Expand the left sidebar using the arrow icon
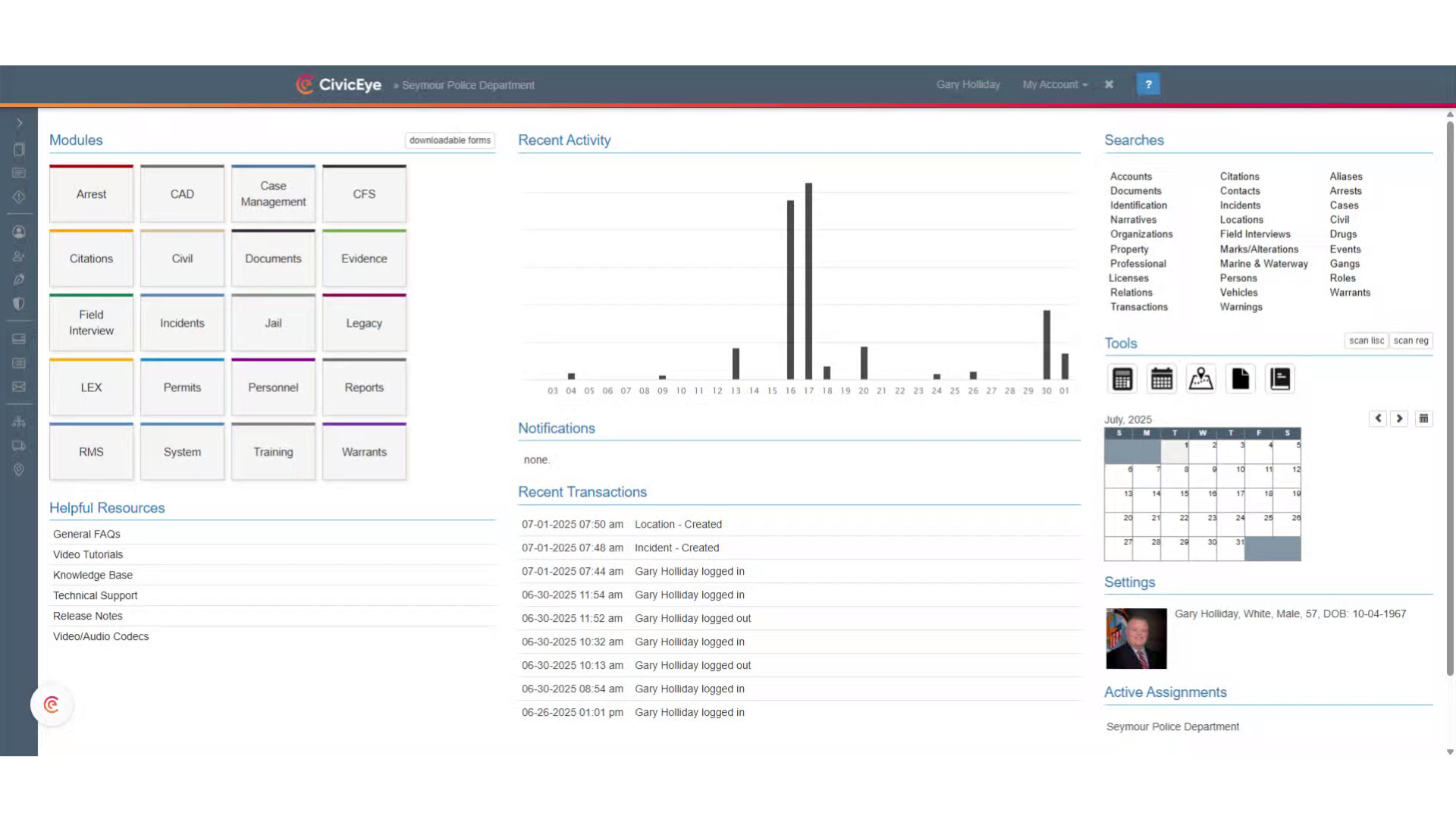 pyautogui.click(x=19, y=123)
